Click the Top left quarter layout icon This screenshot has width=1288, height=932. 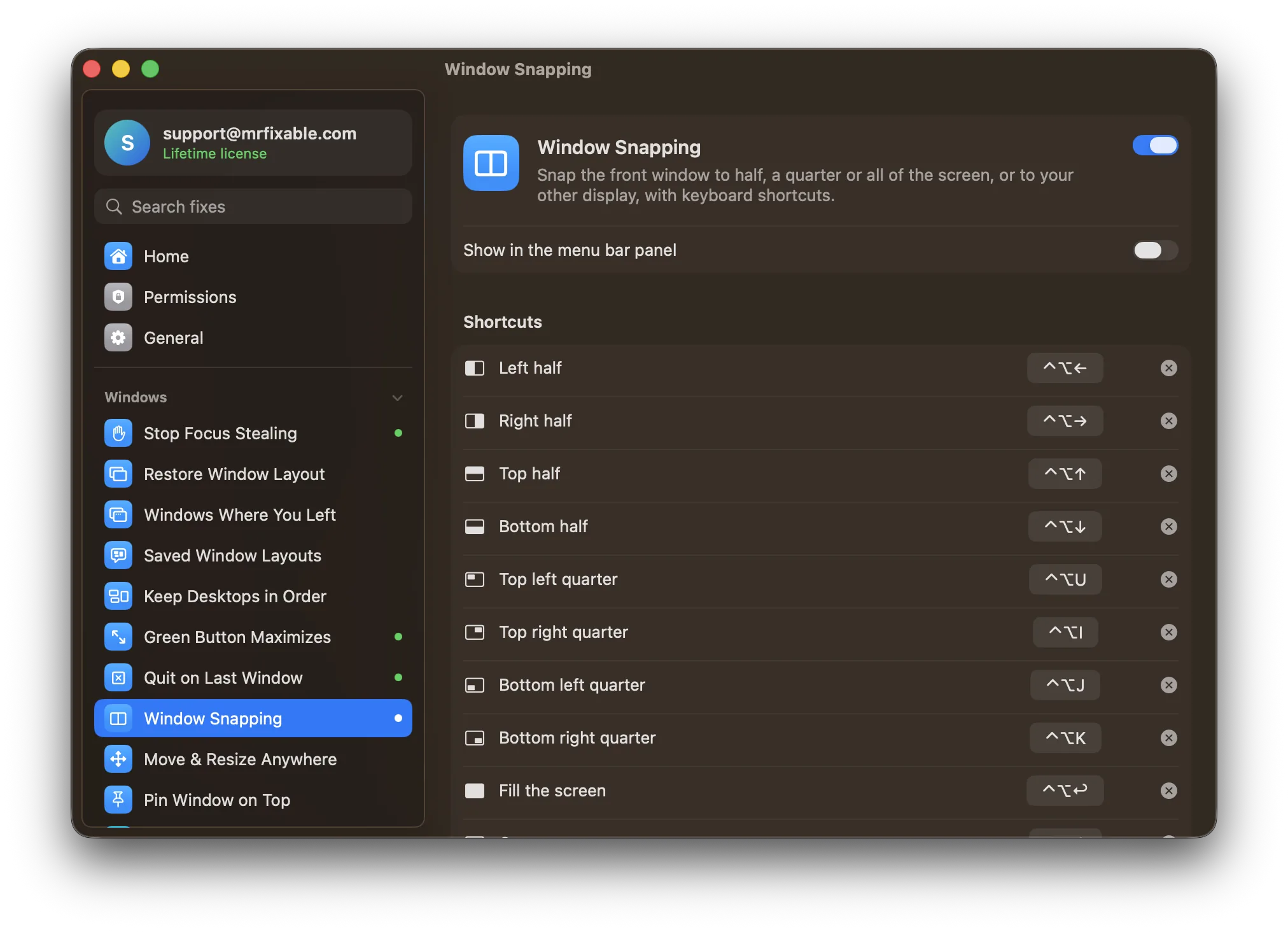point(475,579)
